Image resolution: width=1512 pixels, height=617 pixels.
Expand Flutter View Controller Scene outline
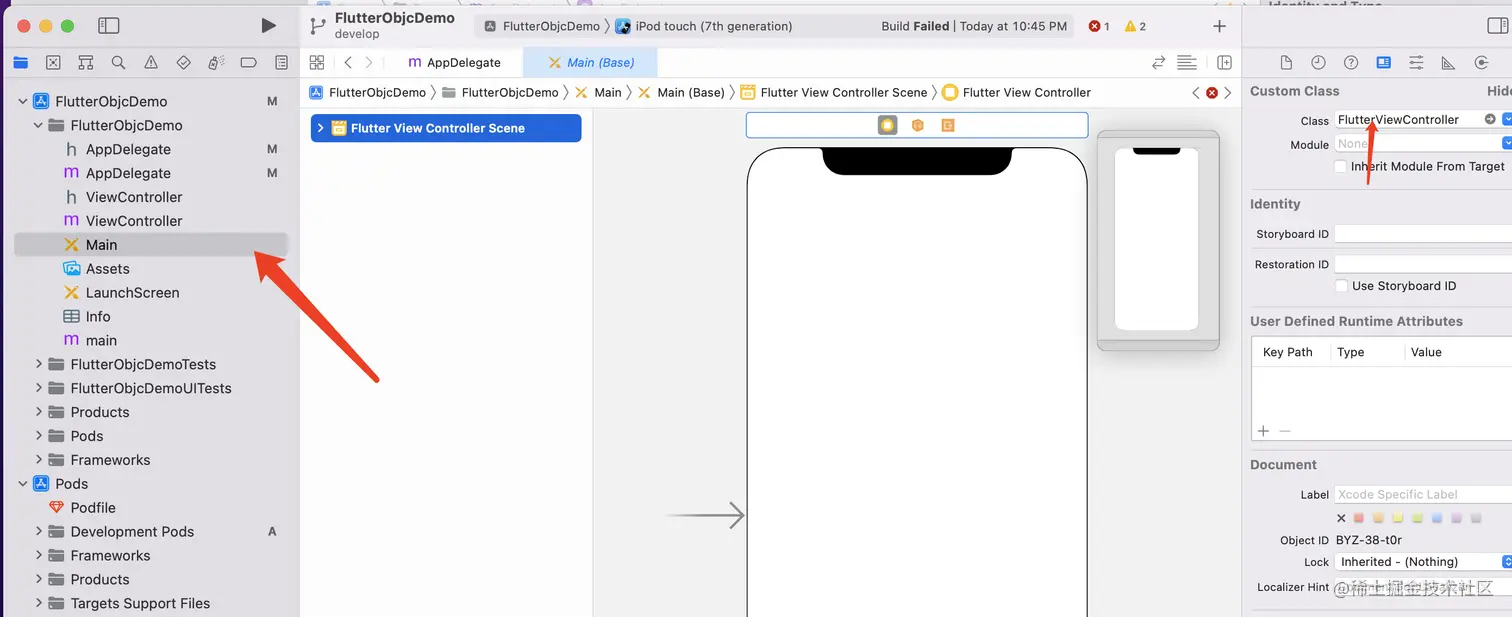point(320,128)
